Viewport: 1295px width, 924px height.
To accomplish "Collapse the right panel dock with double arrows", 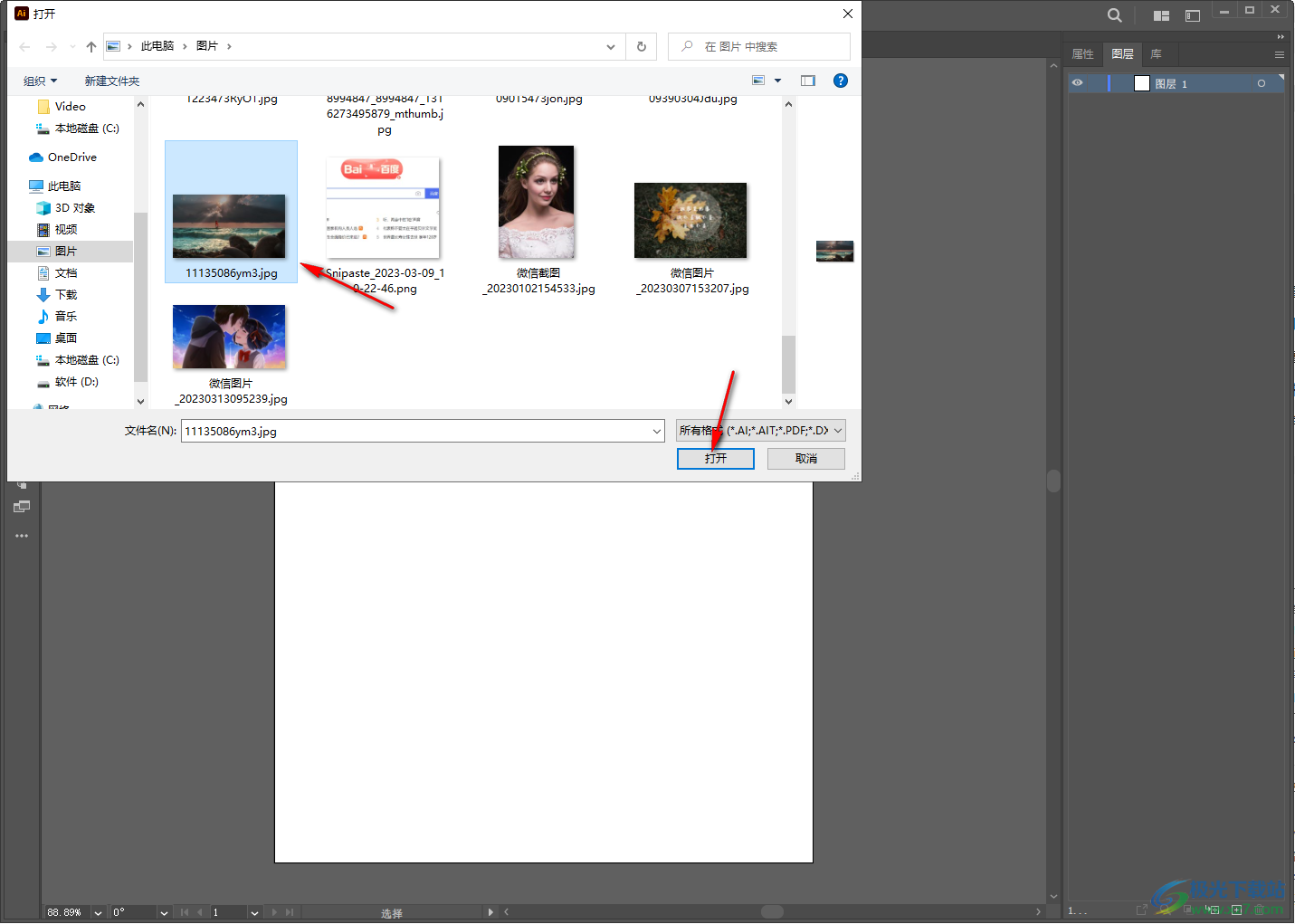I will 1281,37.
